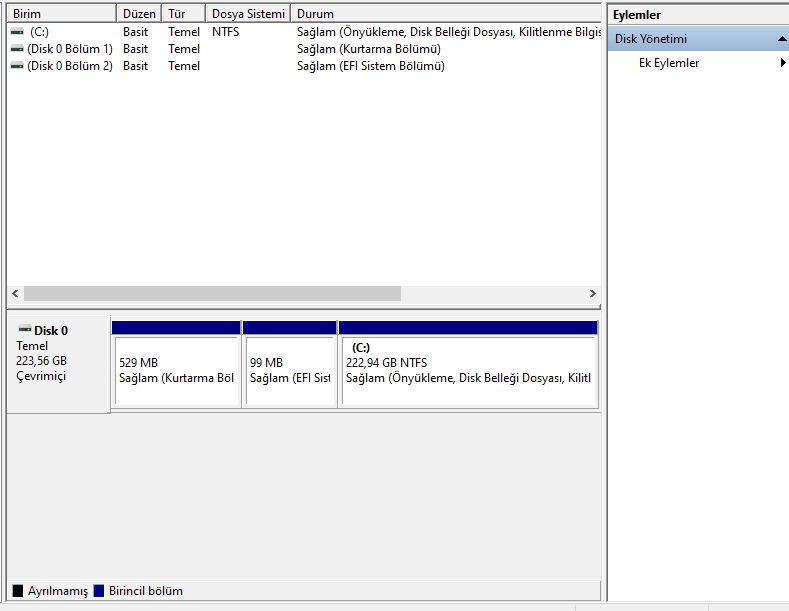Click the Ayrılmamış legend label

coord(58,591)
